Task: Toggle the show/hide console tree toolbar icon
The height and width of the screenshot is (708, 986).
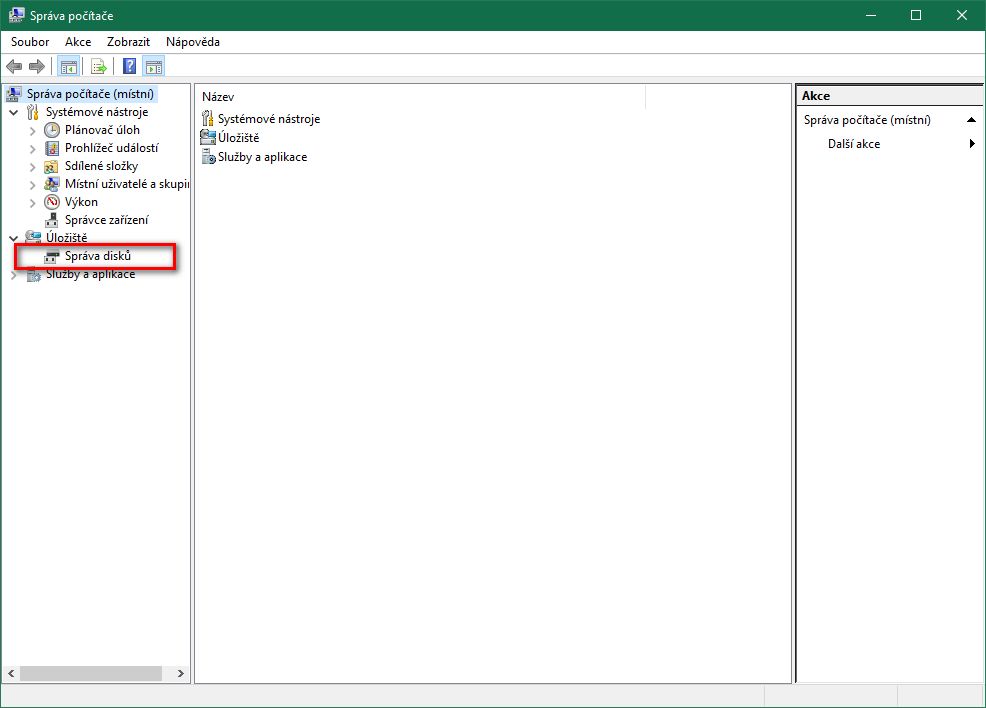Action: tap(69, 67)
